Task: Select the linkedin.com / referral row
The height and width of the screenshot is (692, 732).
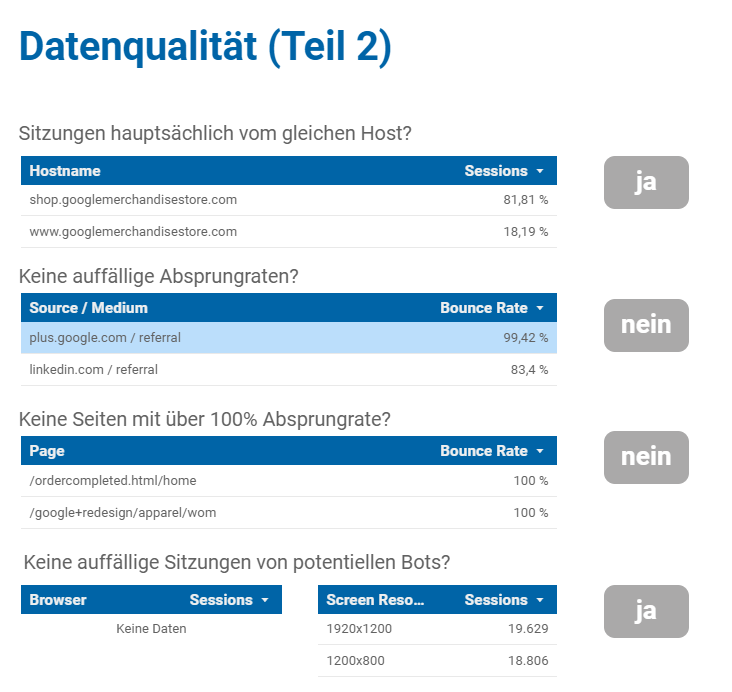Action: 289,370
